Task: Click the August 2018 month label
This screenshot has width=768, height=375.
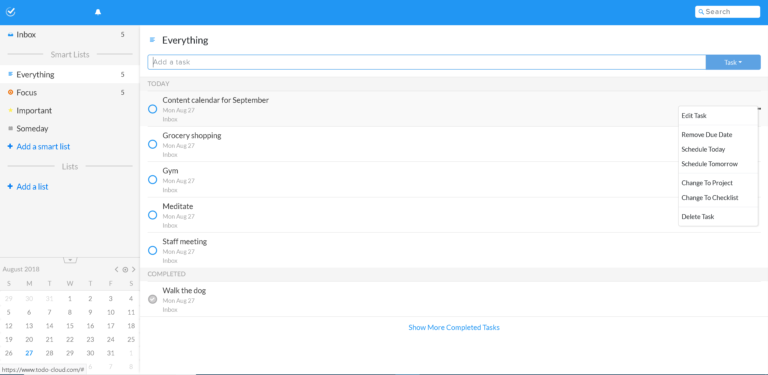Action: click(21, 269)
